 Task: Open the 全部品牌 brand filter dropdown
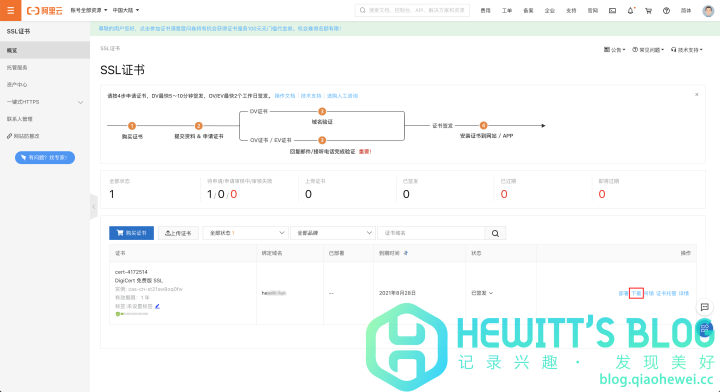333,233
